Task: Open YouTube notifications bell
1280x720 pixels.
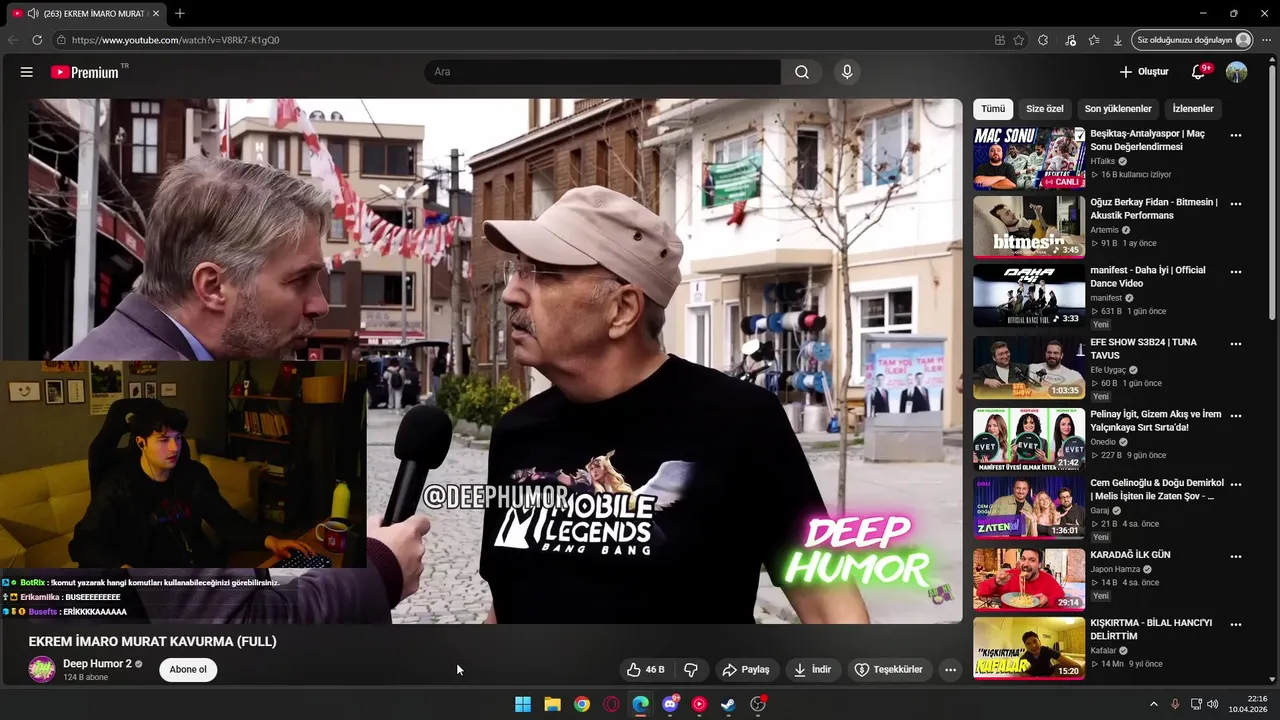Action: [1199, 72]
